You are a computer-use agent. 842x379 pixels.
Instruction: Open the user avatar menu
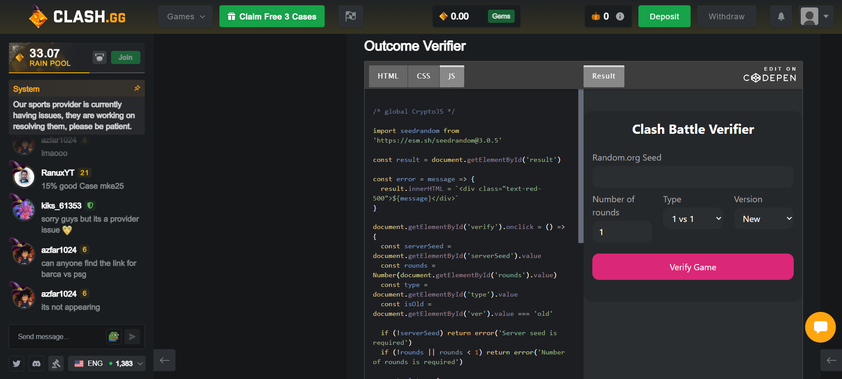click(816, 17)
